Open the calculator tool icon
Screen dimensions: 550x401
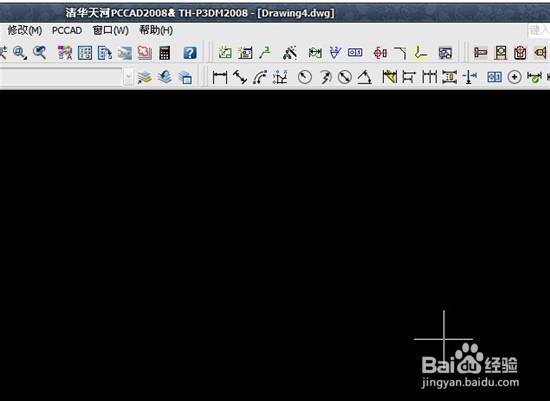pos(165,53)
